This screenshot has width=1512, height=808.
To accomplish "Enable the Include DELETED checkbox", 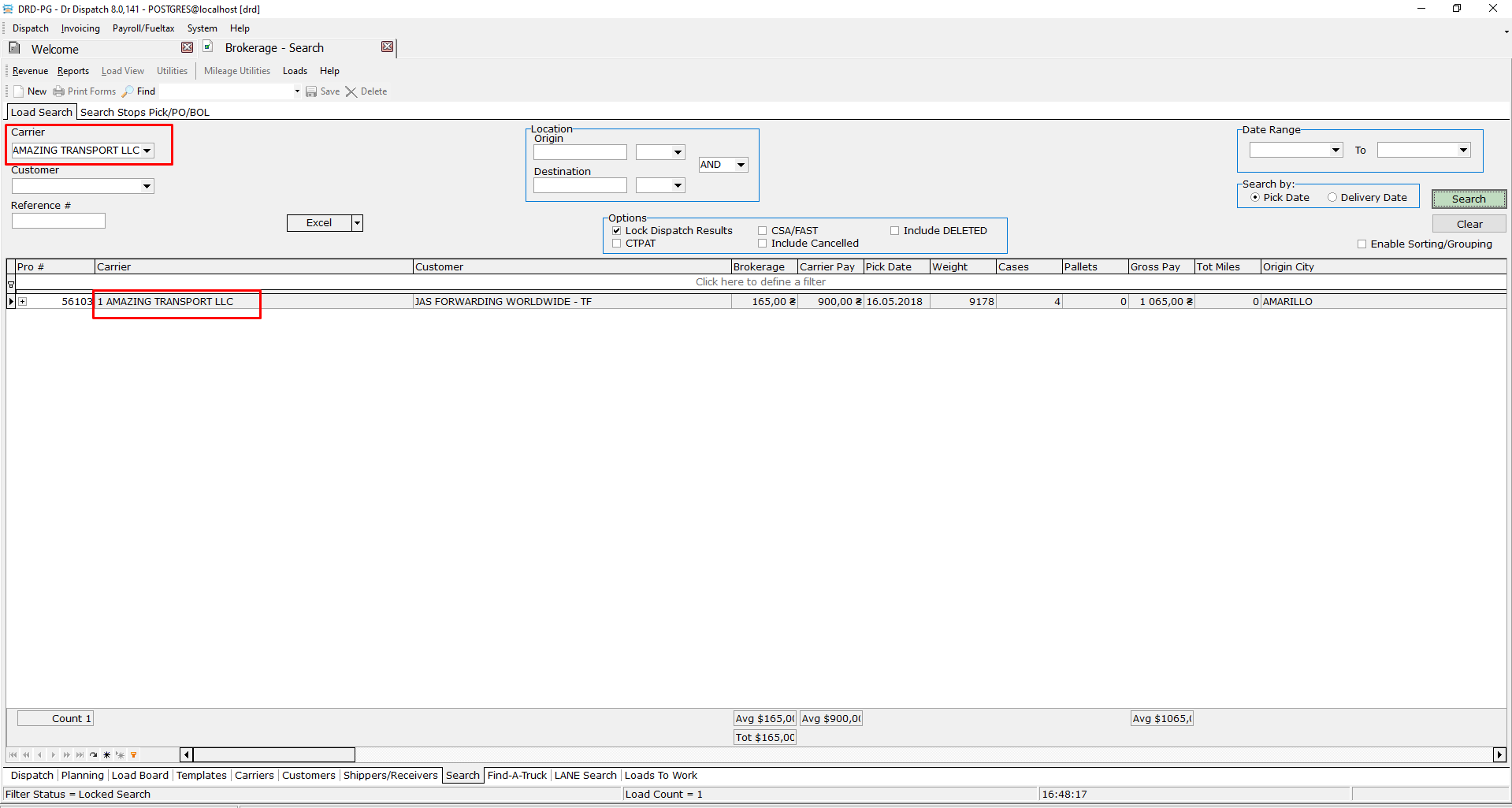I will click(x=894, y=231).
